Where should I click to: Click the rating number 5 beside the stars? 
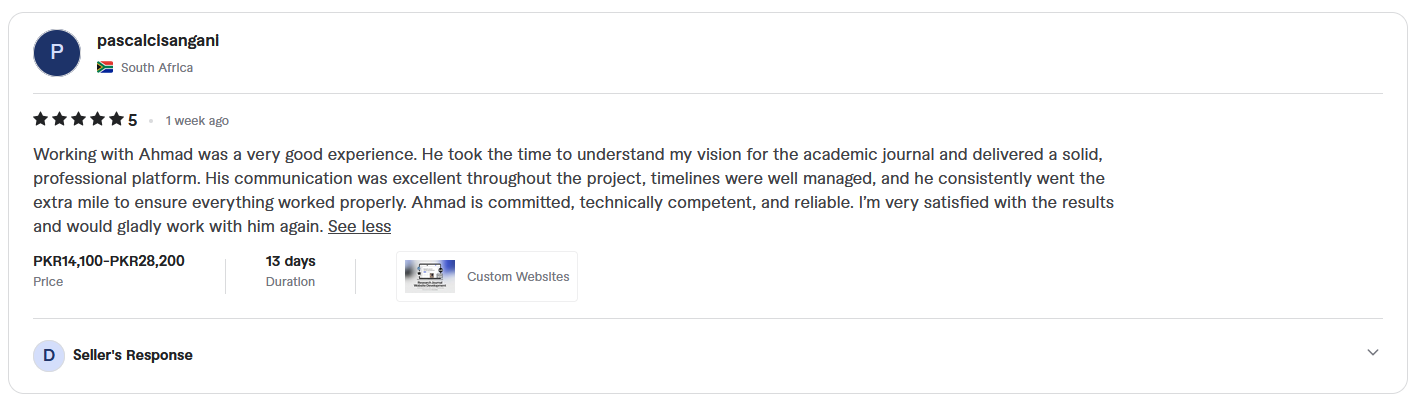[x=133, y=121]
